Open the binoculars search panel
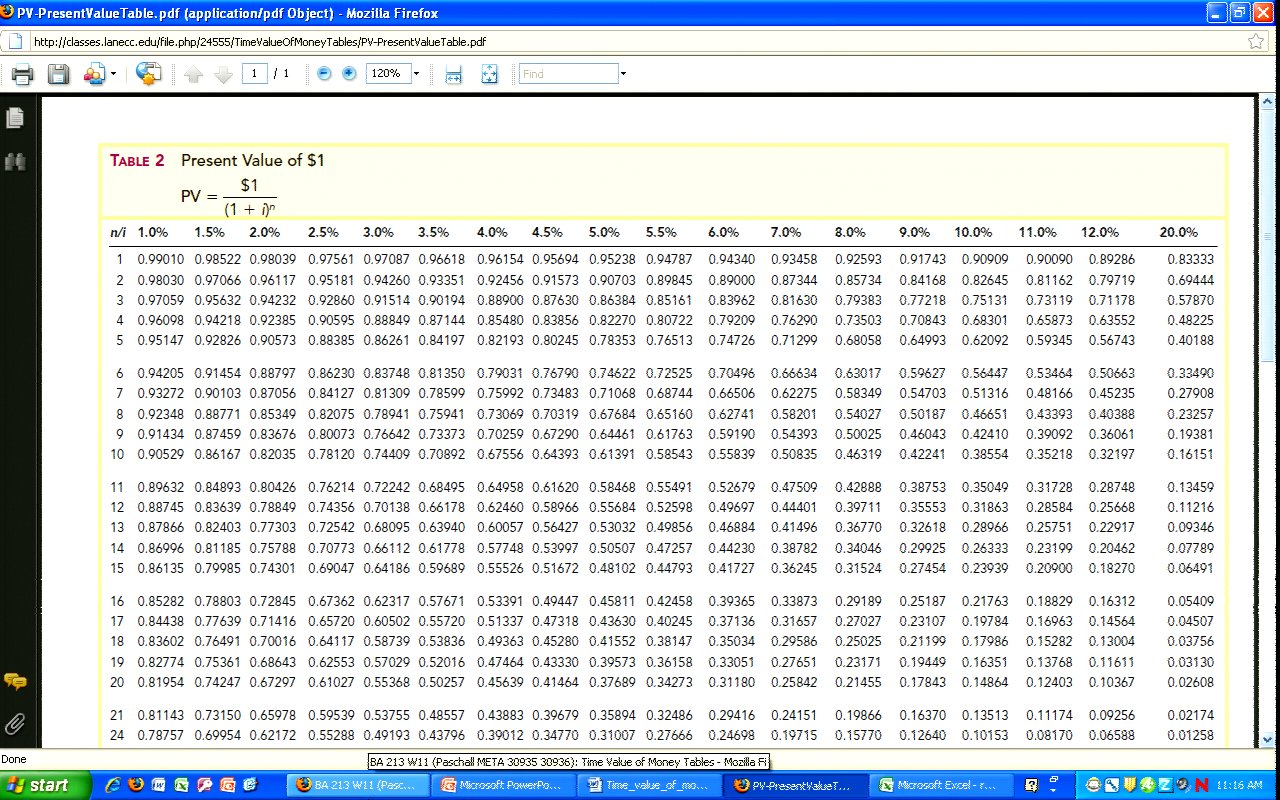The width and height of the screenshot is (1280, 800). coord(15,161)
